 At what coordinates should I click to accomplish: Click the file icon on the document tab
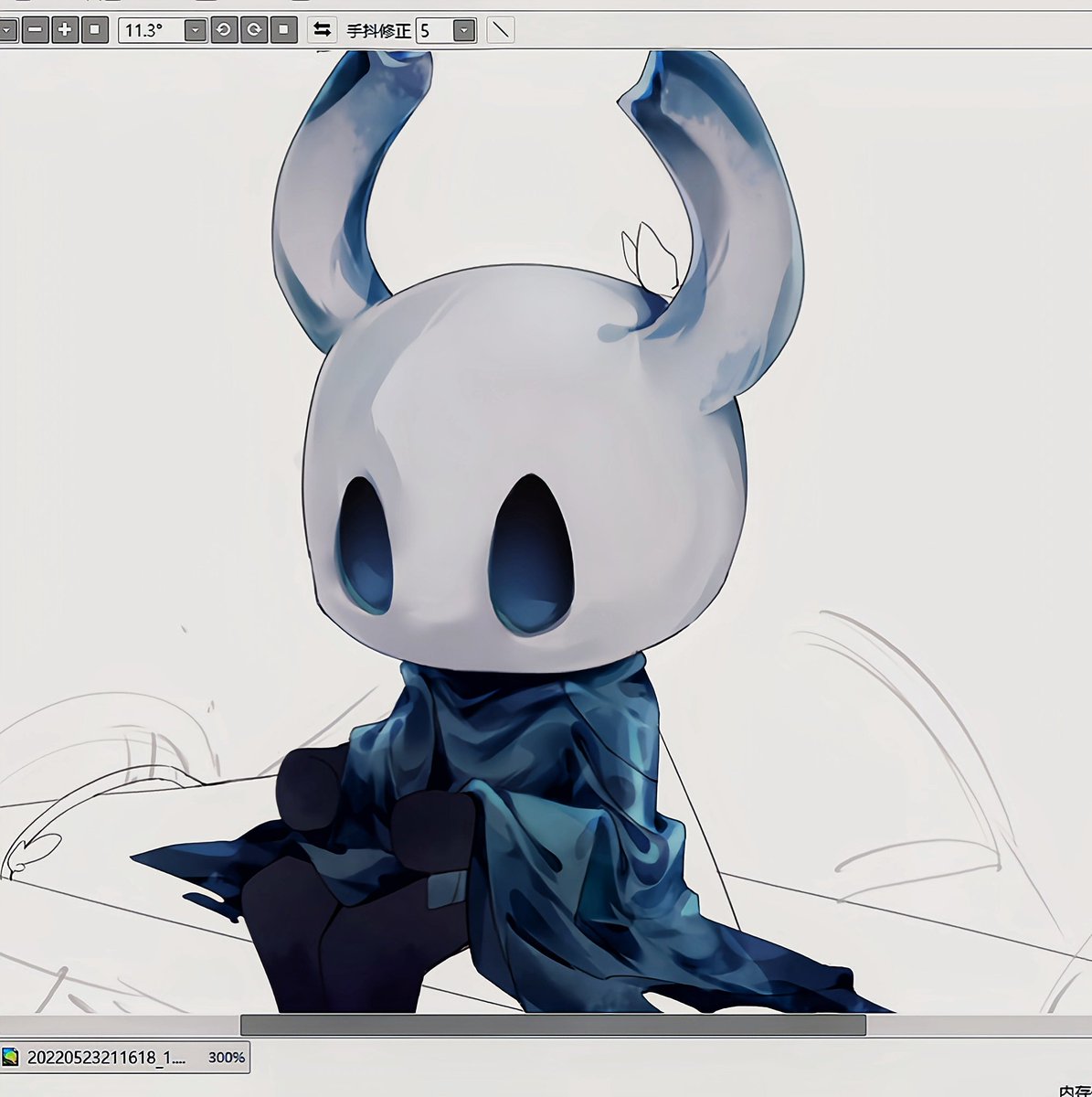(11, 1058)
